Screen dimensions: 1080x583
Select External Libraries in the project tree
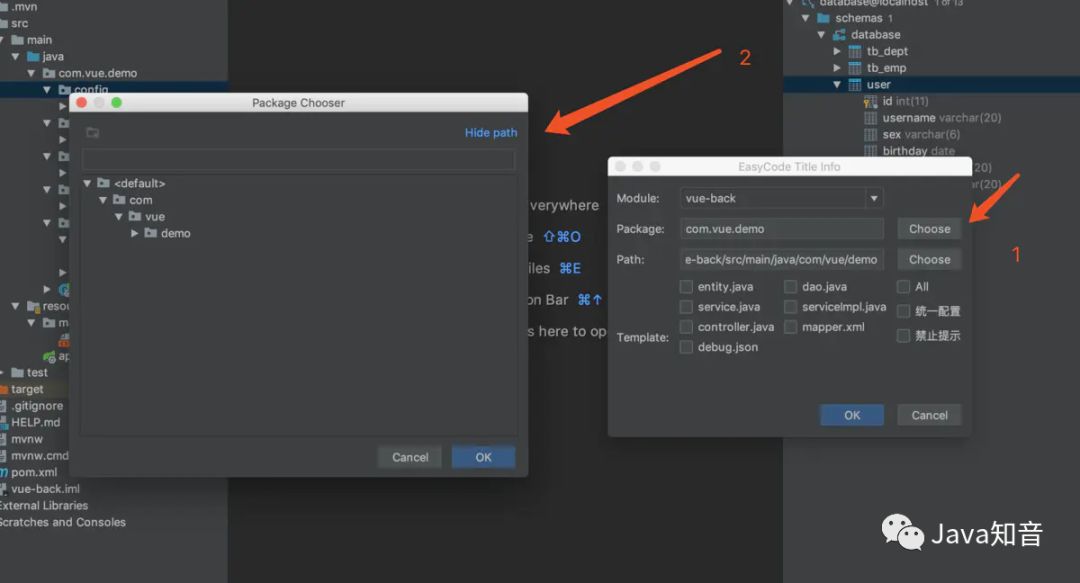[45, 505]
